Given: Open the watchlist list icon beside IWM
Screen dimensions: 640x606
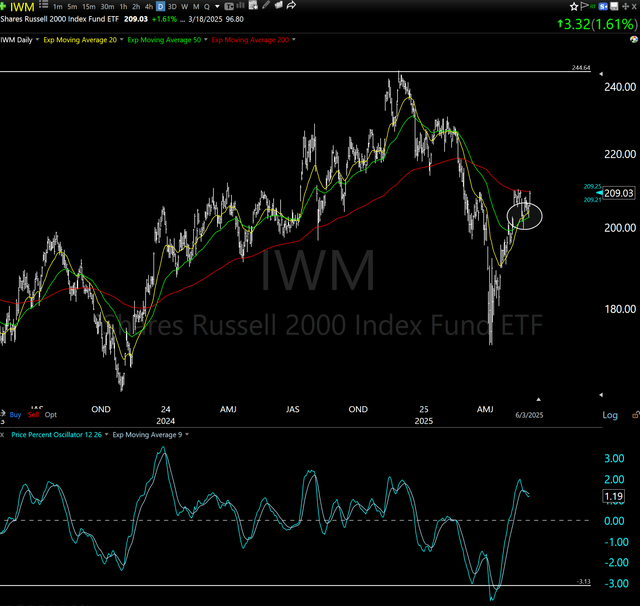Looking at the screenshot, I should pyautogui.click(x=43, y=5).
